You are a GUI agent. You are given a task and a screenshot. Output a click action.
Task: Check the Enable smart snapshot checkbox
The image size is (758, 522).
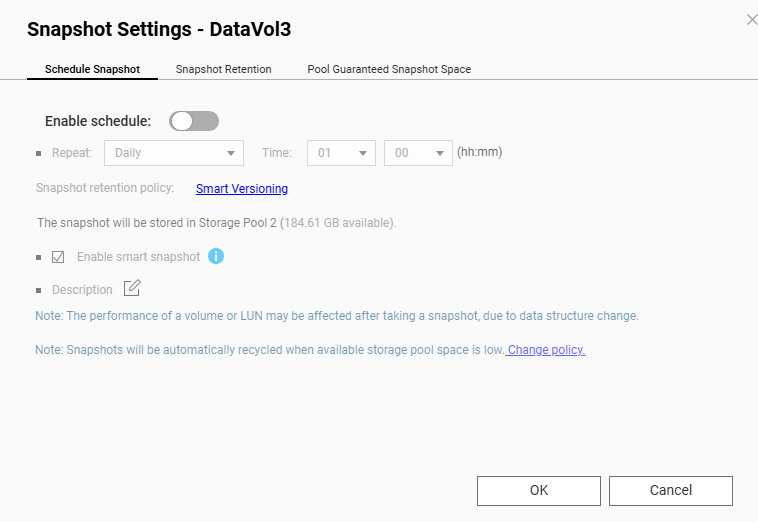[x=58, y=257]
